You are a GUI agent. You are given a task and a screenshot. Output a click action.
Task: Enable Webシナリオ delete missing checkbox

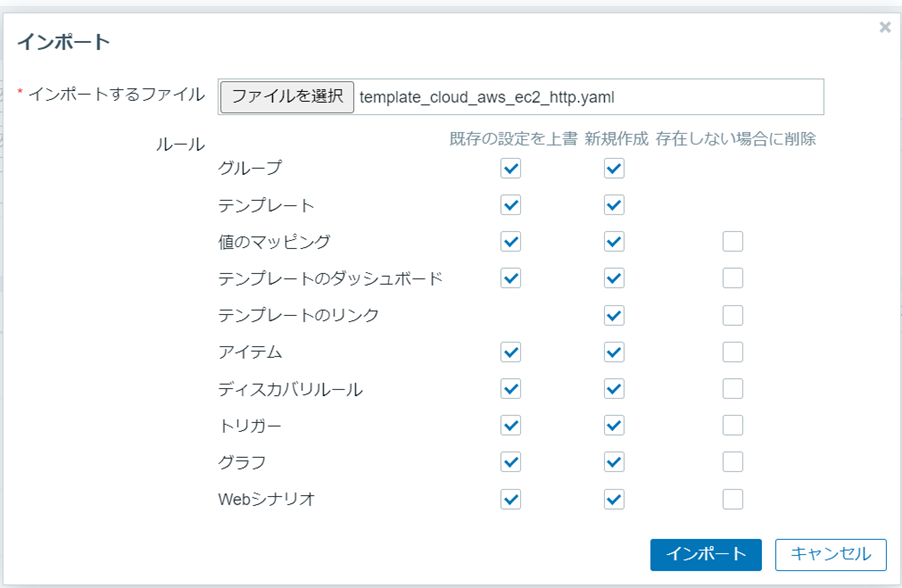click(x=733, y=499)
